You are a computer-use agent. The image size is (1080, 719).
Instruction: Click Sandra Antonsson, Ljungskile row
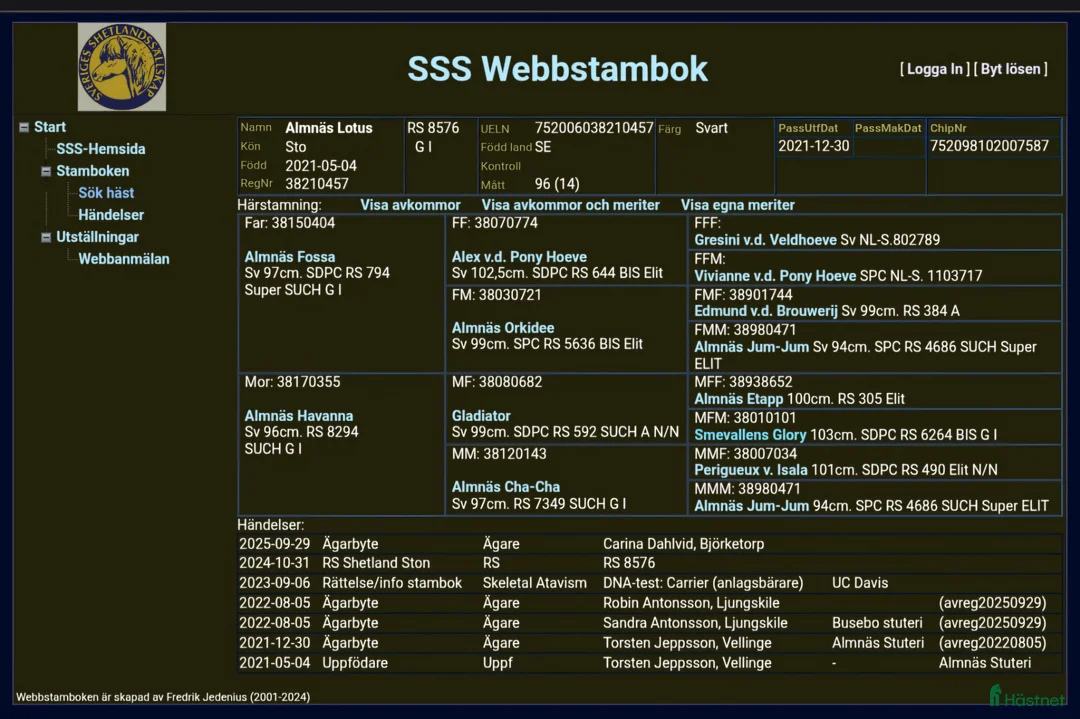pos(649,623)
